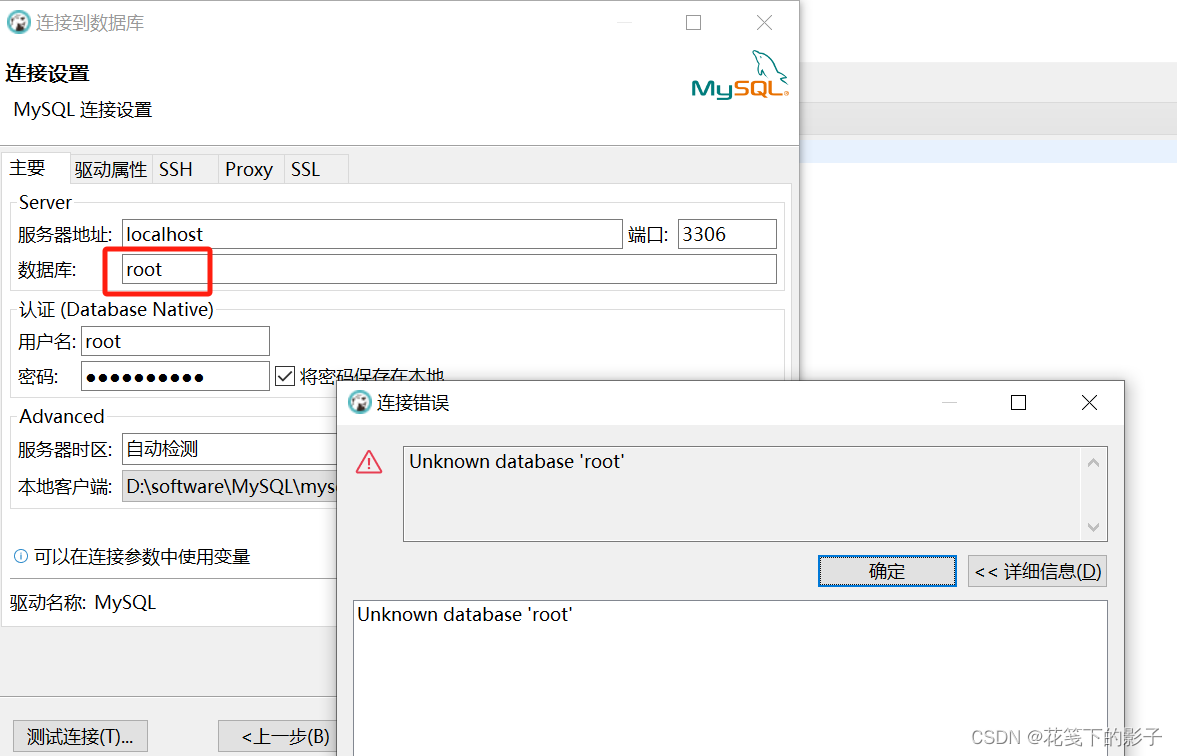The height and width of the screenshot is (756, 1177).
Task: Click the server address field containing localhost
Action: pyautogui.click(x=372, y=234)
